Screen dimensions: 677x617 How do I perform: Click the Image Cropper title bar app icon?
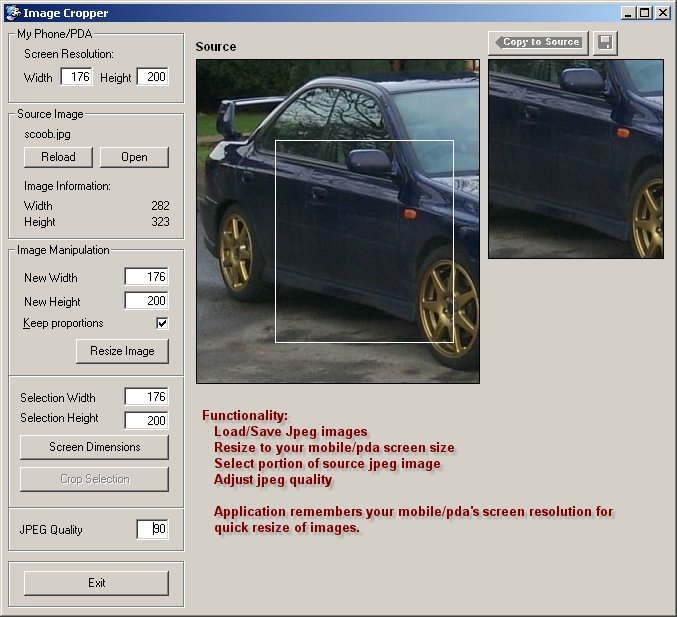12,13
